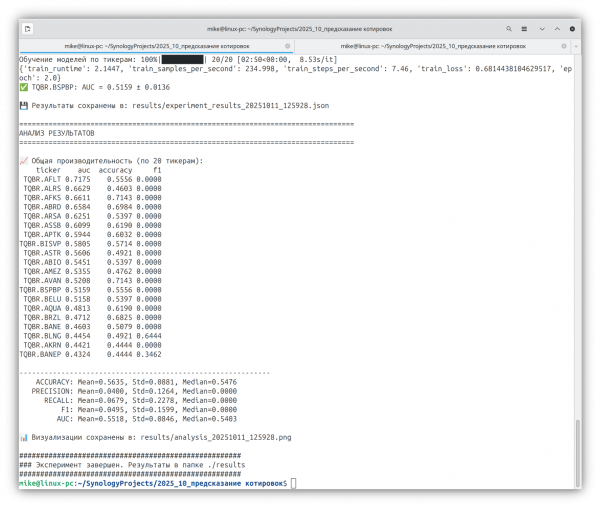Open the terminal hamburger menu
The width and height of the screenshot is (600, 508).
522,31
